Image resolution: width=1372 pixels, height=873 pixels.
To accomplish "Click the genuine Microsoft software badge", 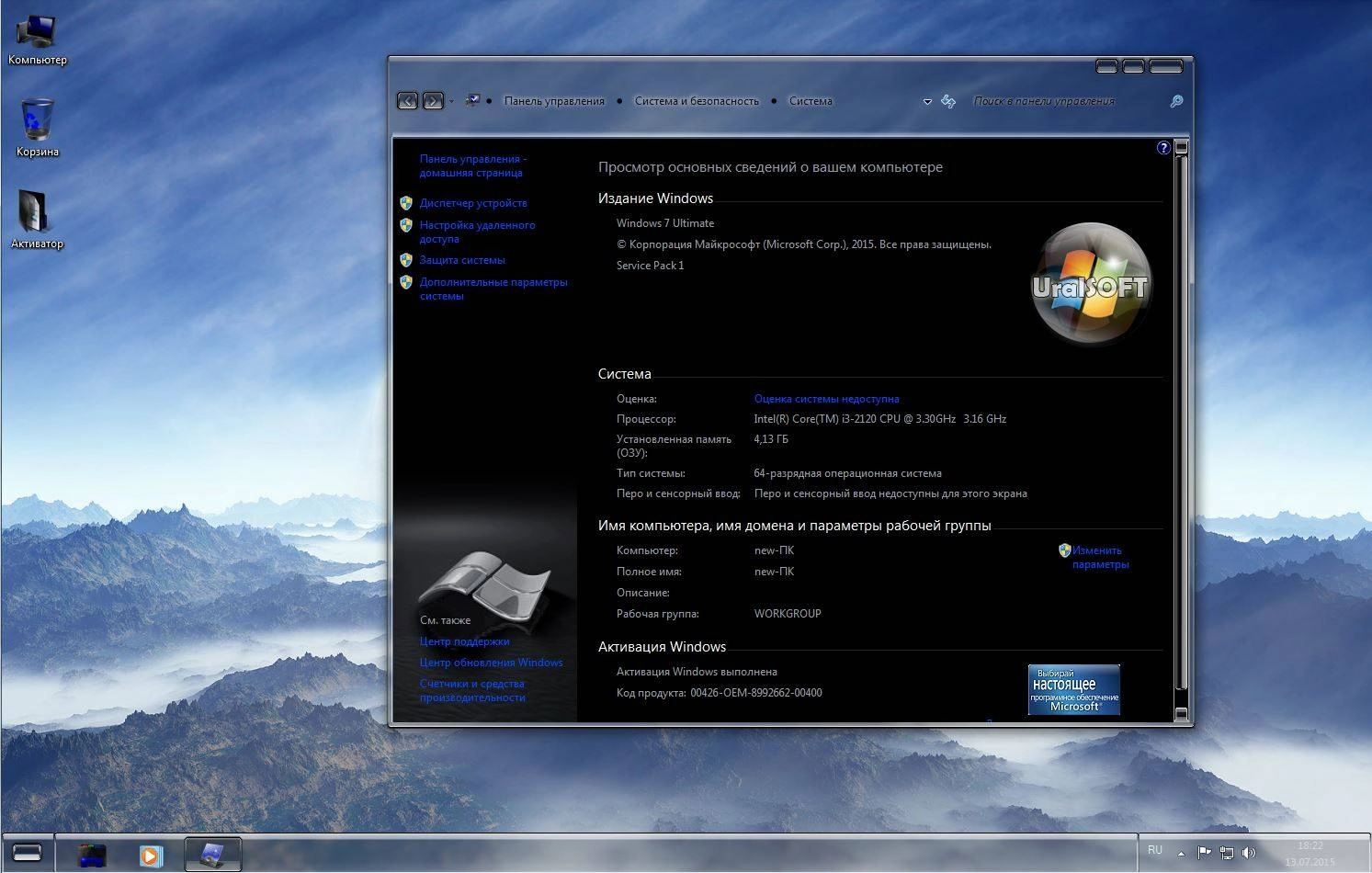I will point(1073,689).
